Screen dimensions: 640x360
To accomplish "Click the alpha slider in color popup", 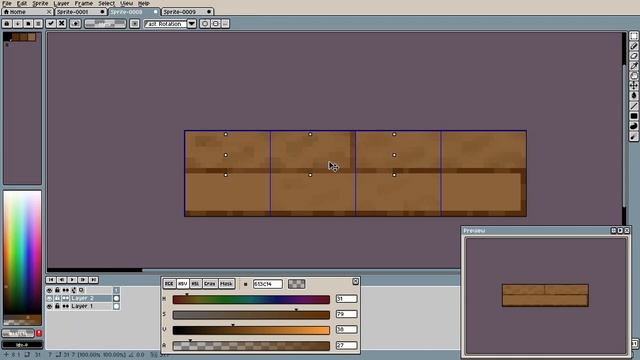I will [251, 346].
